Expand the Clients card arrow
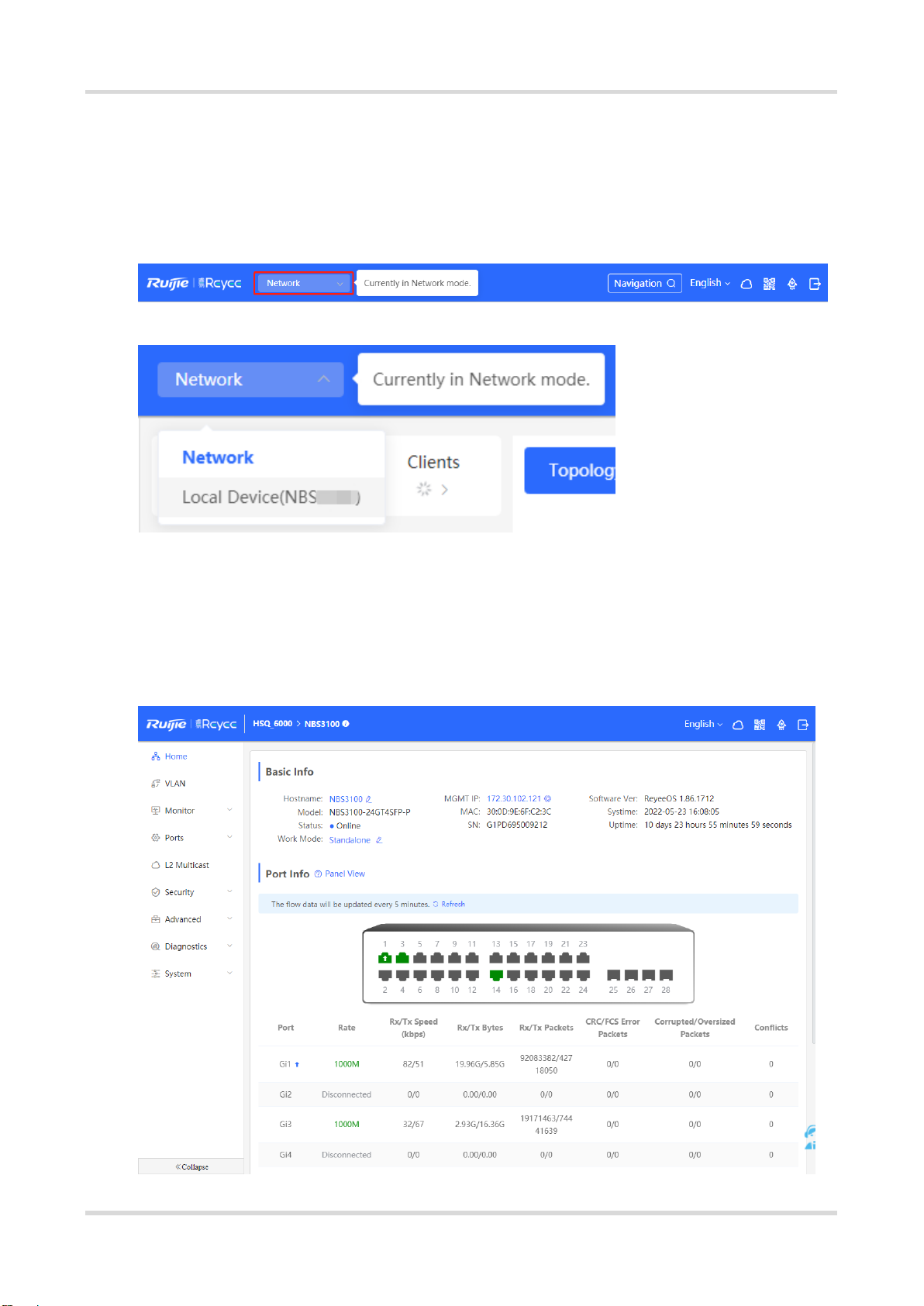This screenshot has width=924, height=1306. 444,489
